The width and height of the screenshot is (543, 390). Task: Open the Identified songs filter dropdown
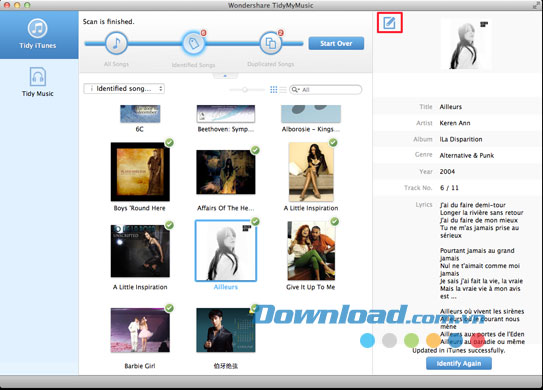tap(124, 89)
